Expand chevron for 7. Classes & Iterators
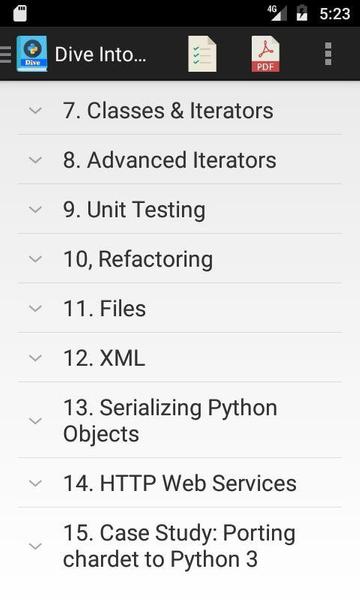Screen dimensions: 360x600 pyautogui.click(x=35, y=111)
